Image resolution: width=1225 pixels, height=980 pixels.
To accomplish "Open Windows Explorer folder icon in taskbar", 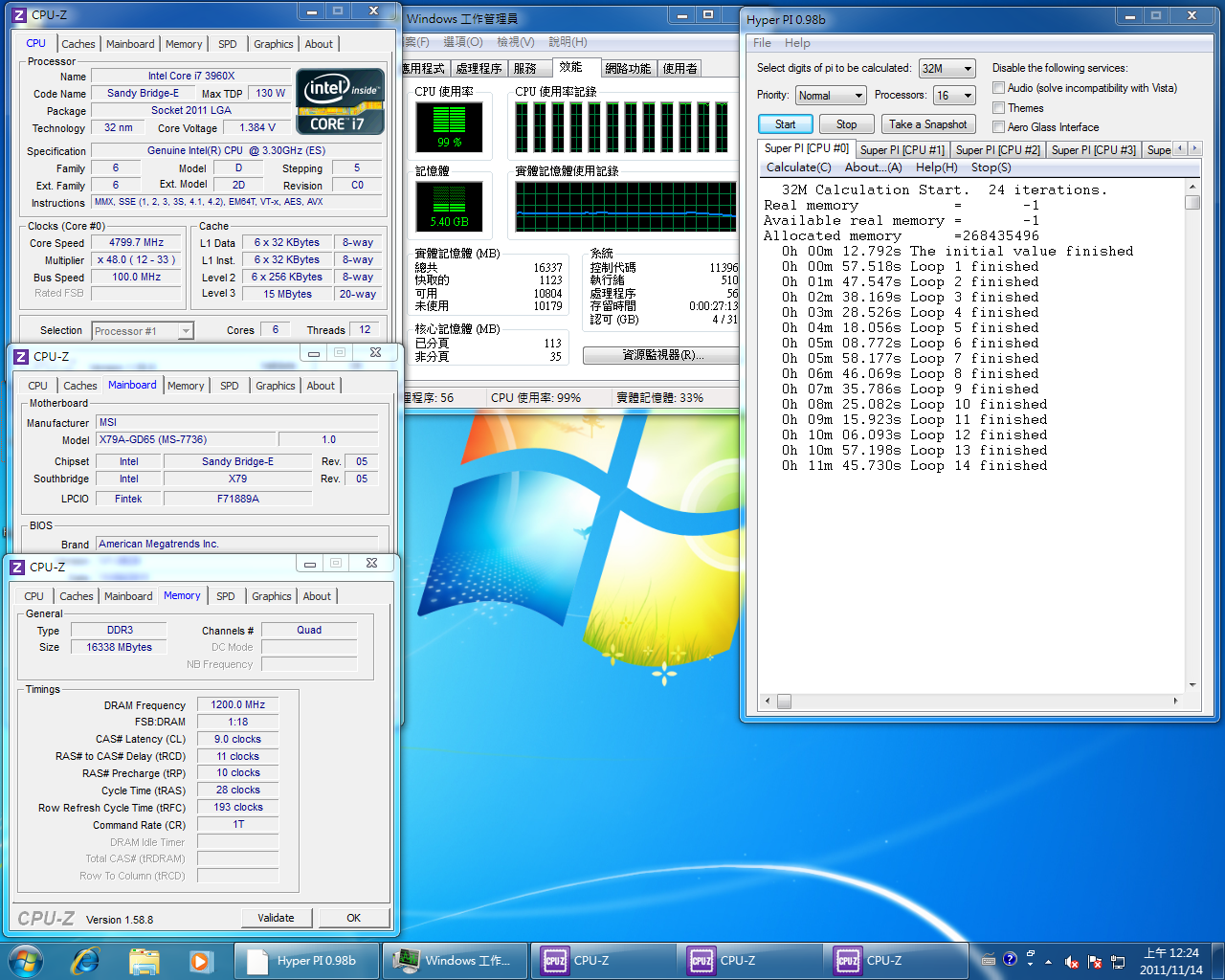I will click(144, 960).
